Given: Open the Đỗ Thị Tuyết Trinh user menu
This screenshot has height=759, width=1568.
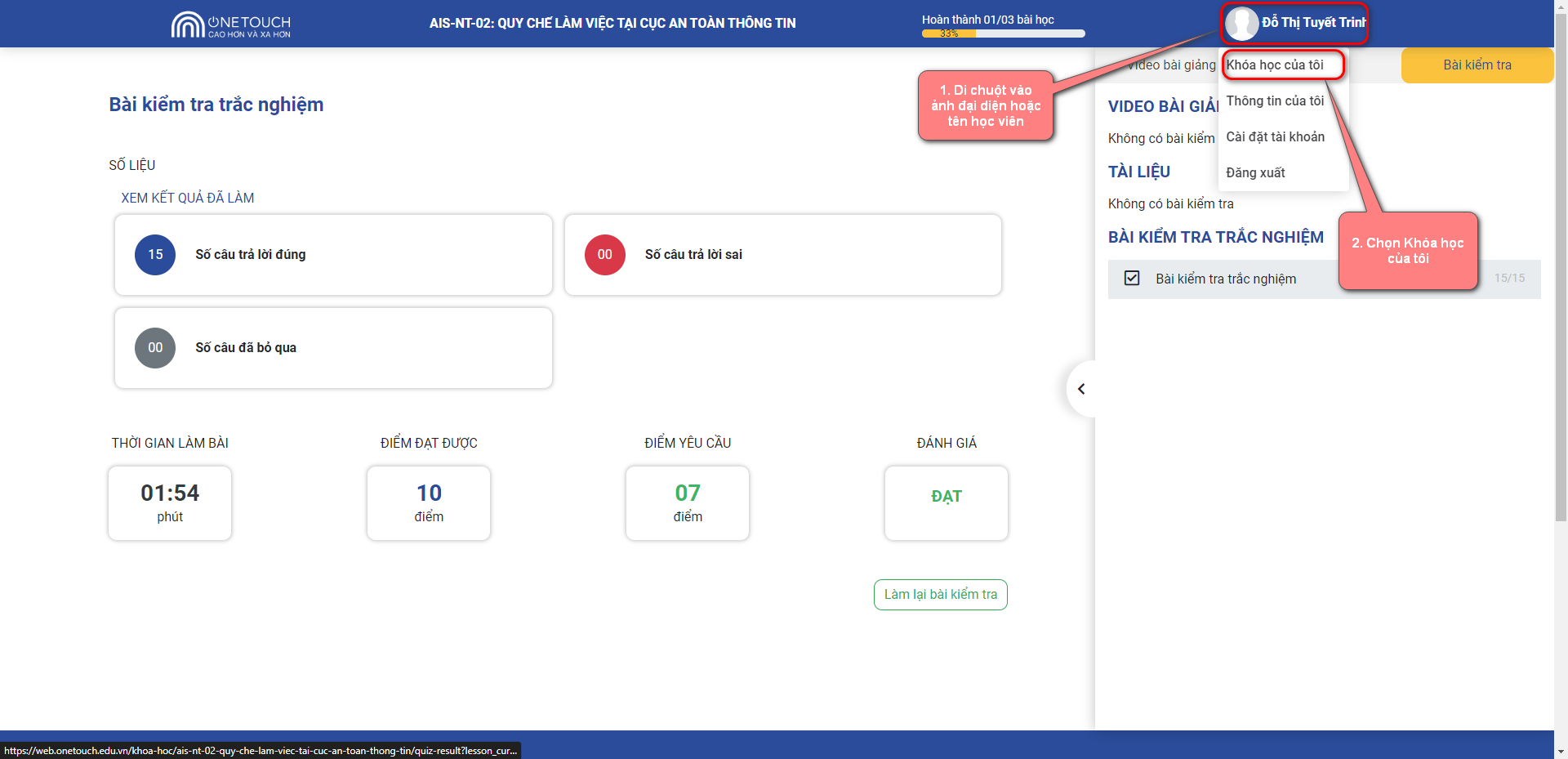Looking at the screenshot, I should click(x=1312, y=23).
